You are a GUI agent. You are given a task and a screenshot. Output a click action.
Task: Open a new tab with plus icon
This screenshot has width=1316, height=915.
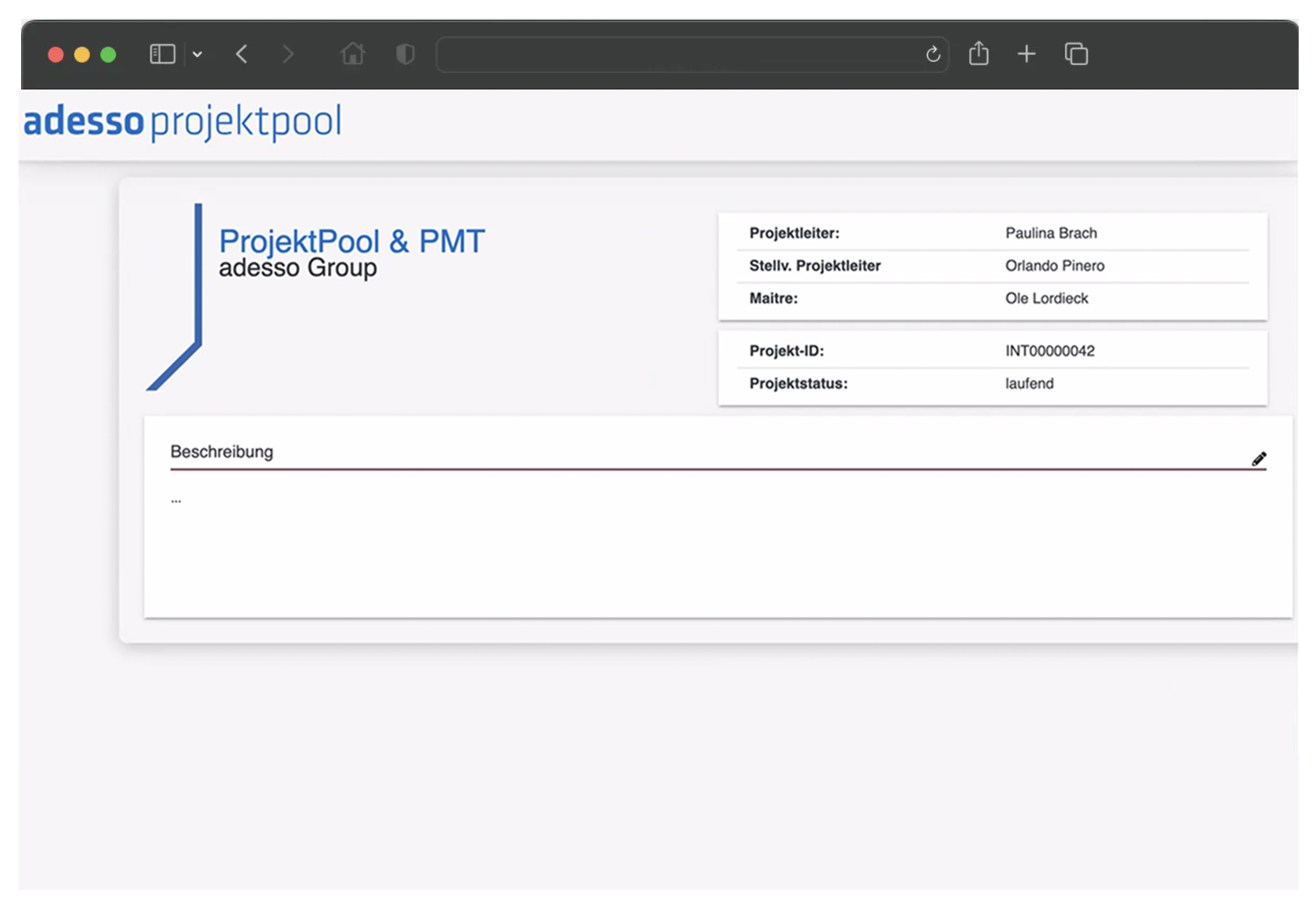(x=1026, y=54)
